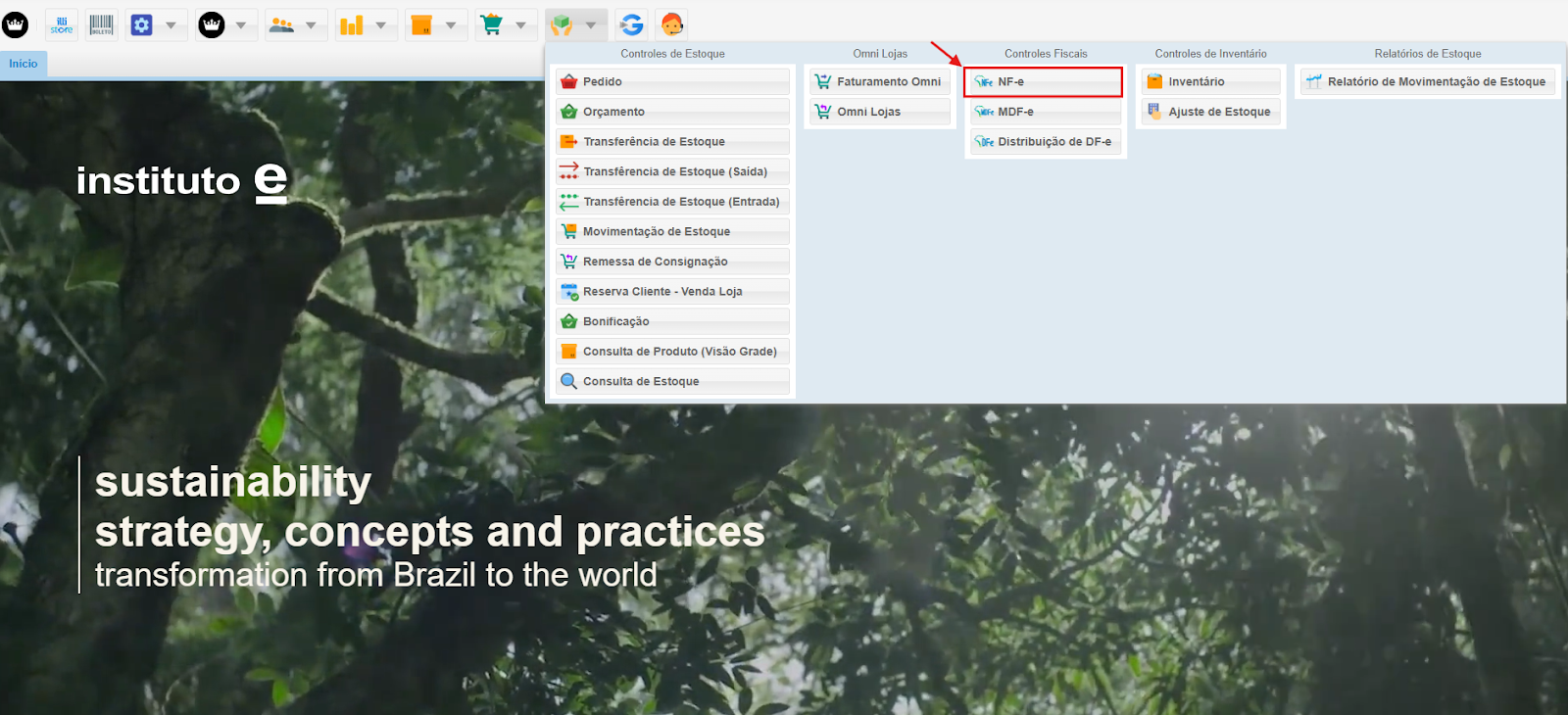Click the illi store toolbar icon
The width and height of the screenshot is (1568, 715).
tap(62, 24)
